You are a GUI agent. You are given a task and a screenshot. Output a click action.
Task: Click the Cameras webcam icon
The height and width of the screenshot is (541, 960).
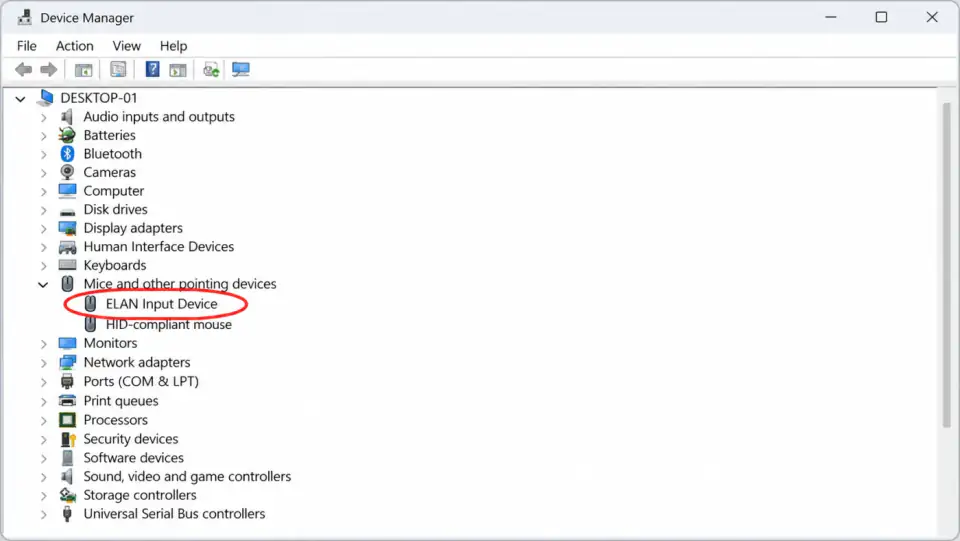pos(67,172)
